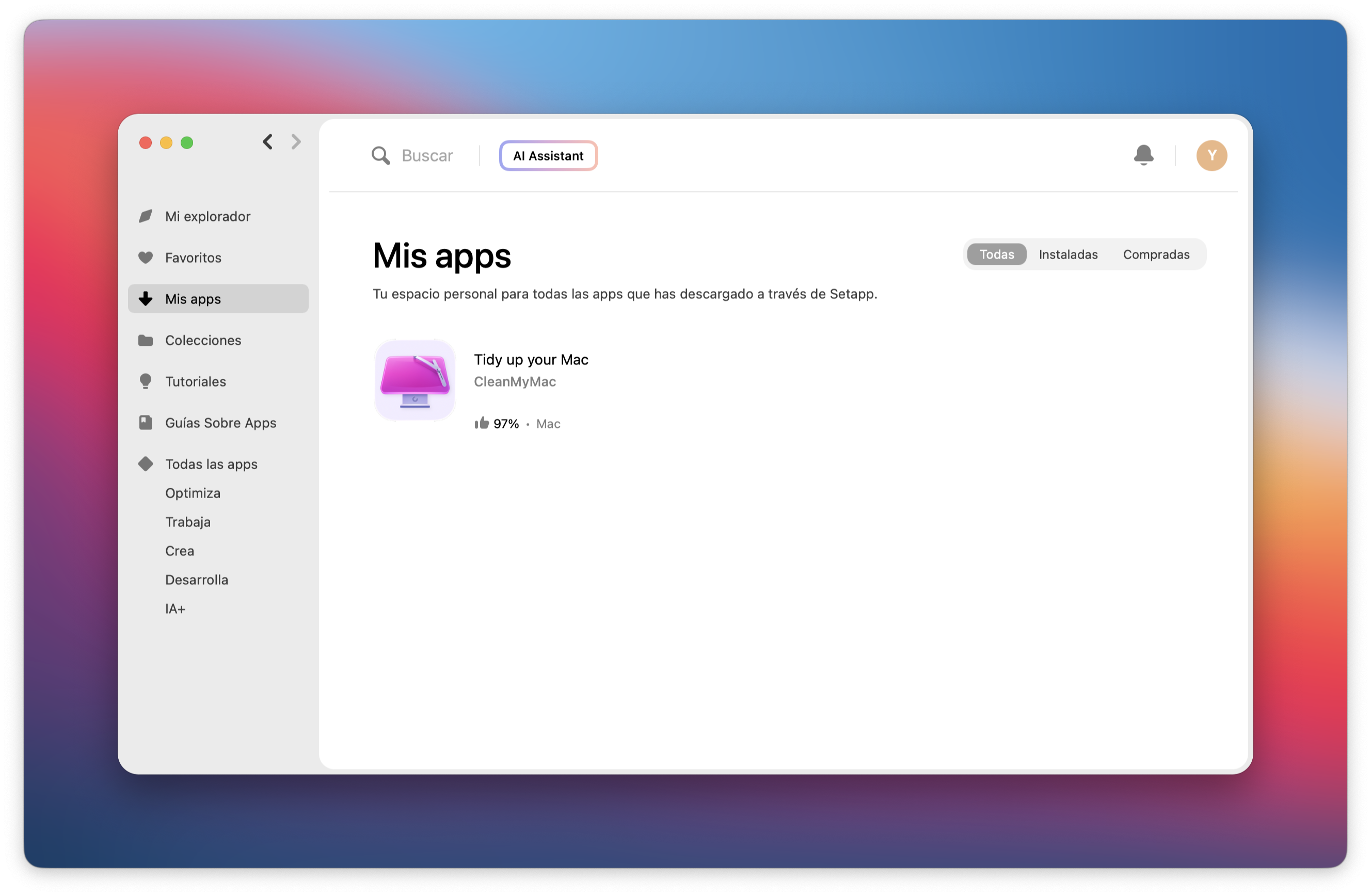Image resolution: width=1371 pixels, height=896 pixels.
Task: Click the Guías Sobre Apps book icon
Action: click(146, 423)
